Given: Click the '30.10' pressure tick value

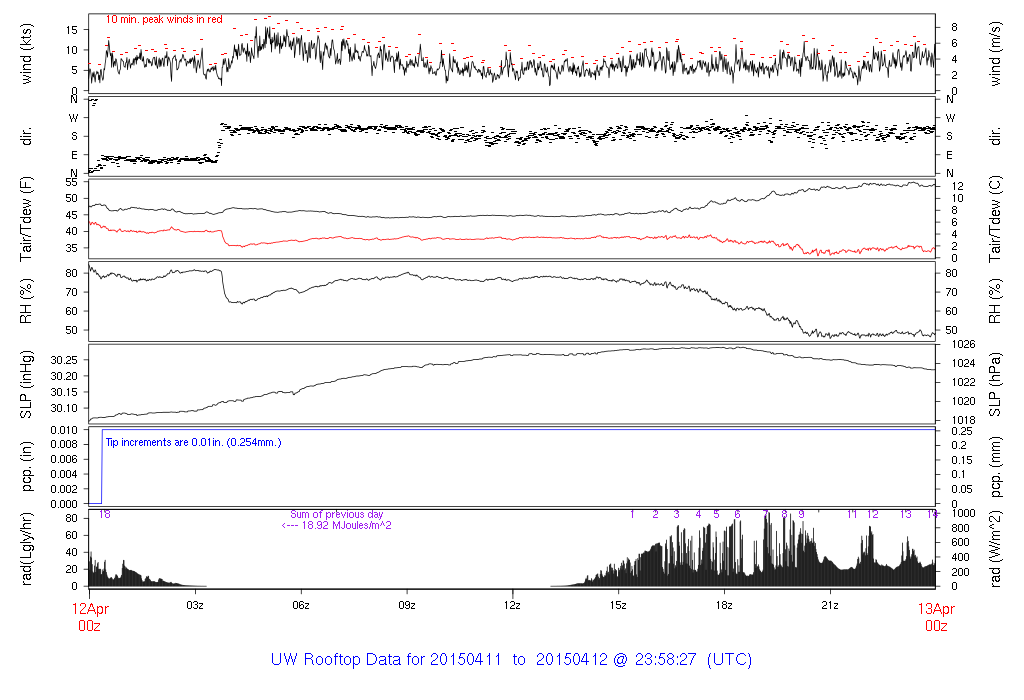Looking at the screenshot, I should (64, 408).
